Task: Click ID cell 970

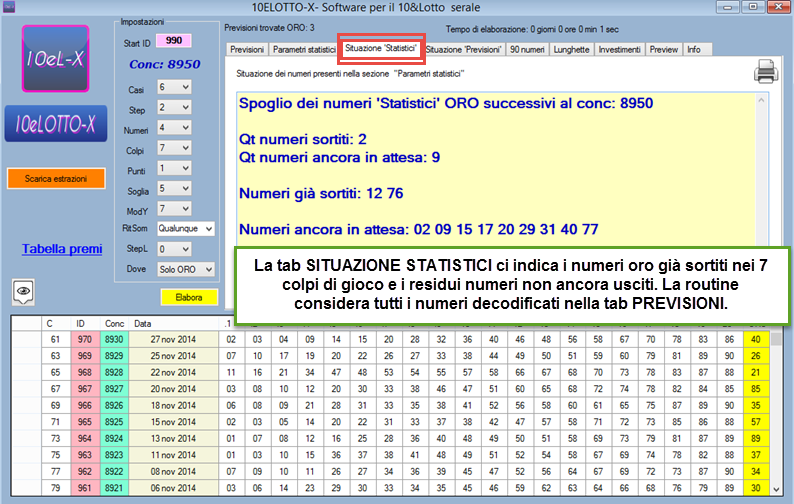Action: (x=86, y=339)
